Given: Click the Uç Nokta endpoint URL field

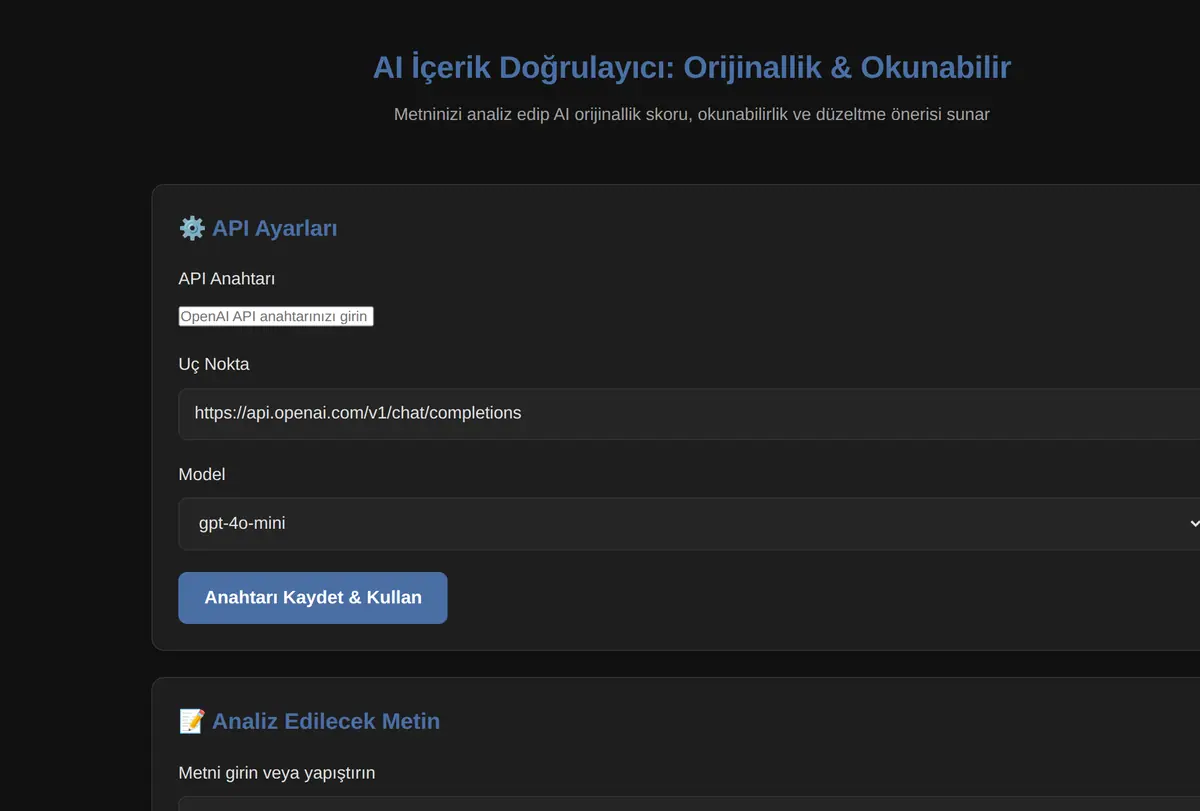Looking at the screenshot, I should click(x=690, y=413).
